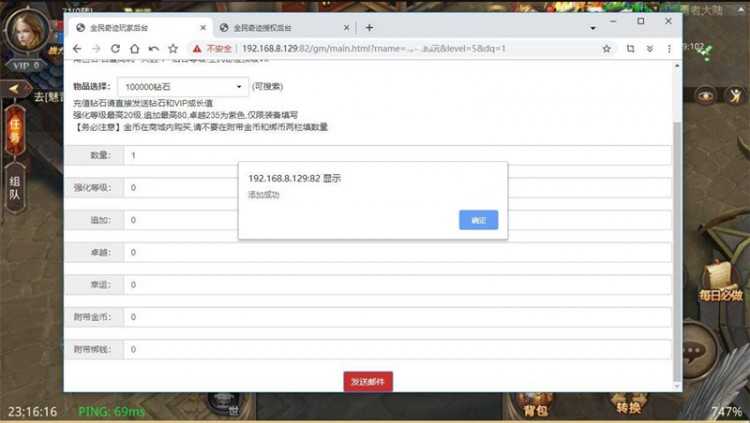
Task: Expand the double-chevron extensions icon
Action: 650,48
